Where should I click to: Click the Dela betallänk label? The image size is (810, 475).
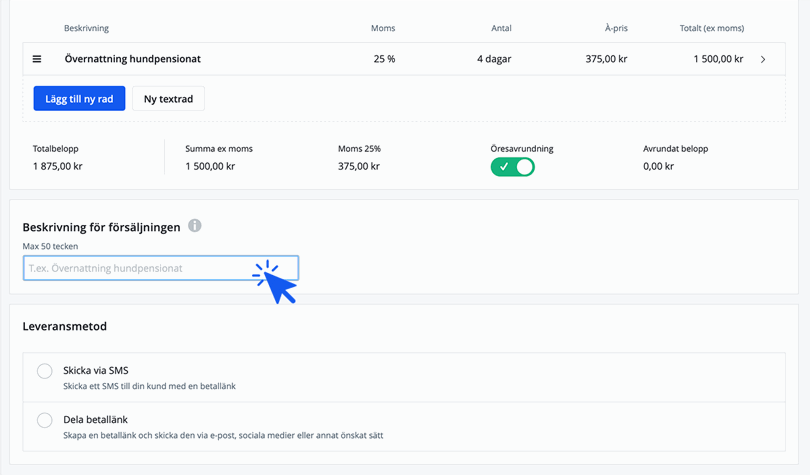[96, 419]
